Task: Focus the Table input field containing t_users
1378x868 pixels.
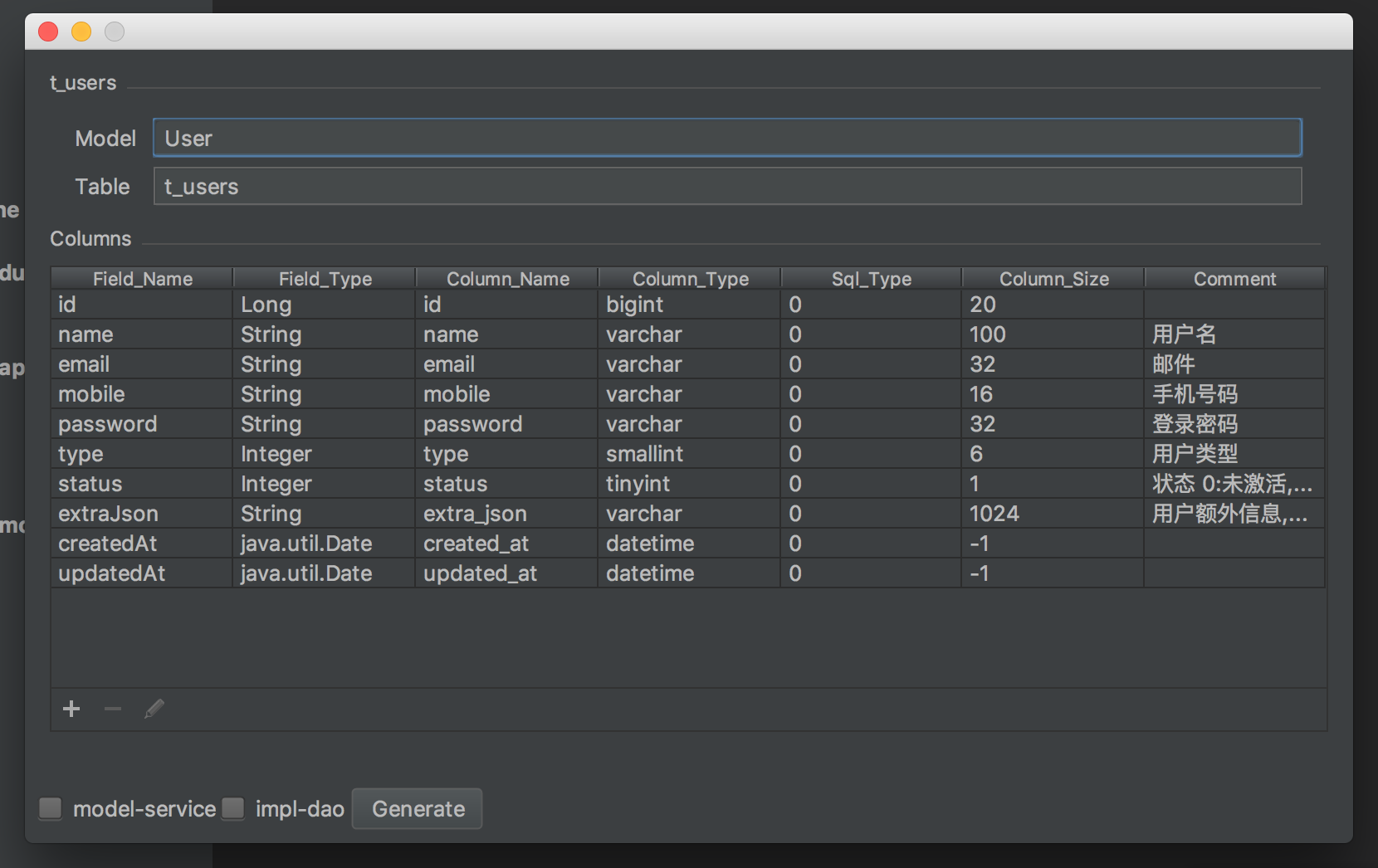Action: 727,186
